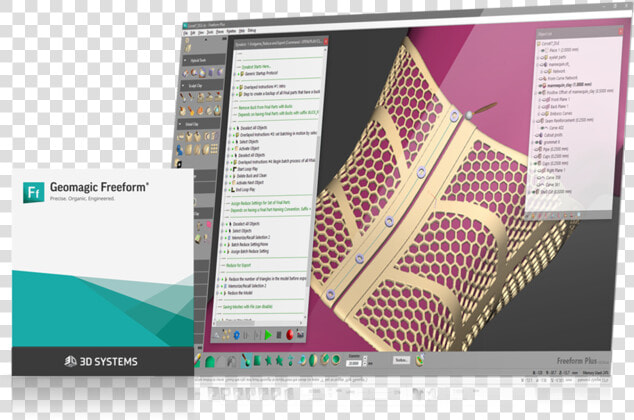
Task: Select Pipe (0.2500 mm) in Object List
Action: 556,149
